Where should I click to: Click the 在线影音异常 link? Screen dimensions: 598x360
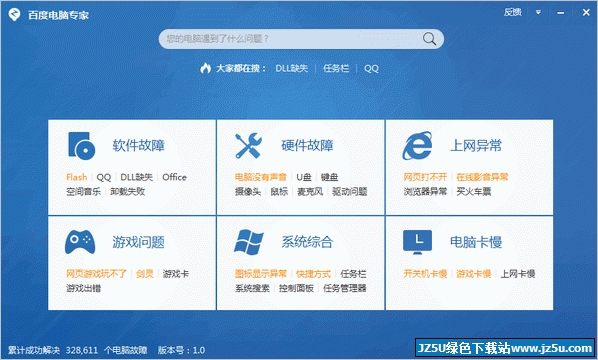[482, 177]
